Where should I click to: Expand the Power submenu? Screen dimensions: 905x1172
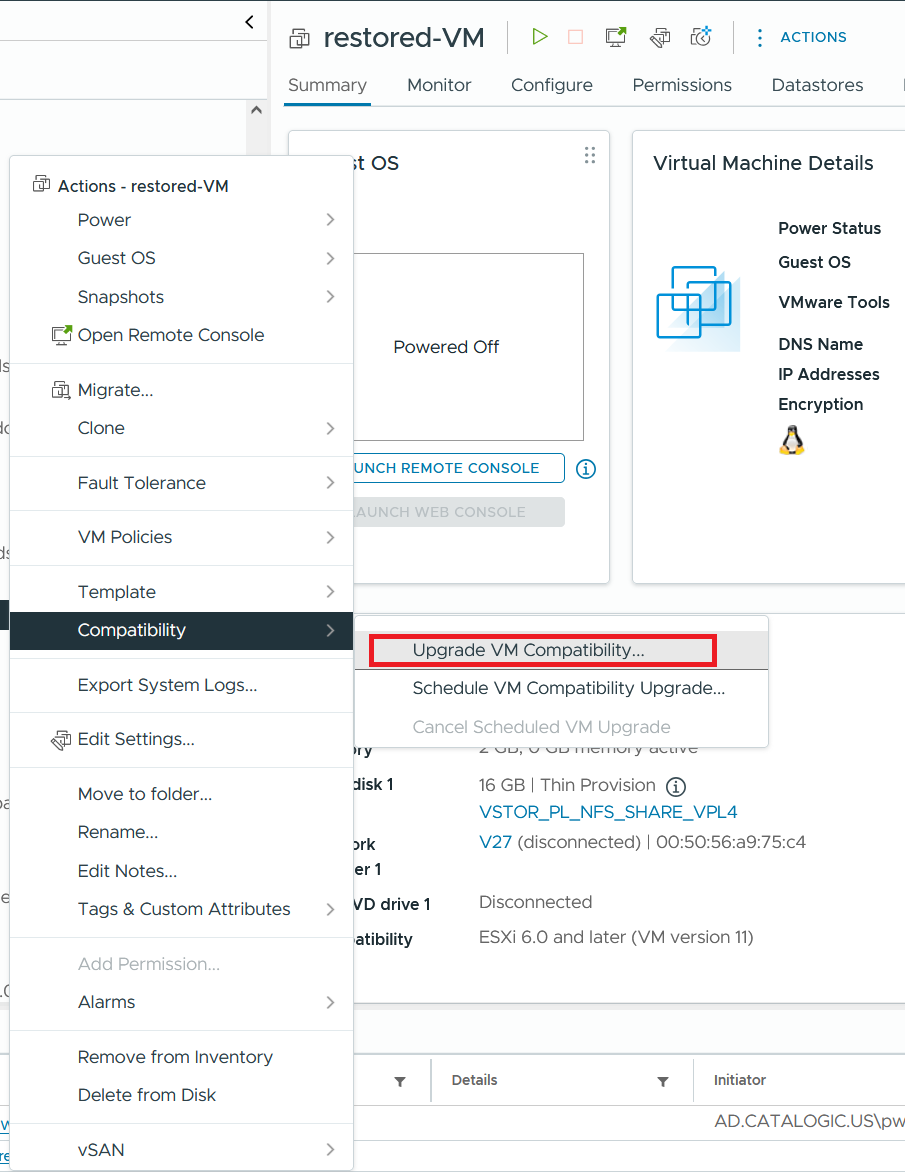[x=180, y=220]
